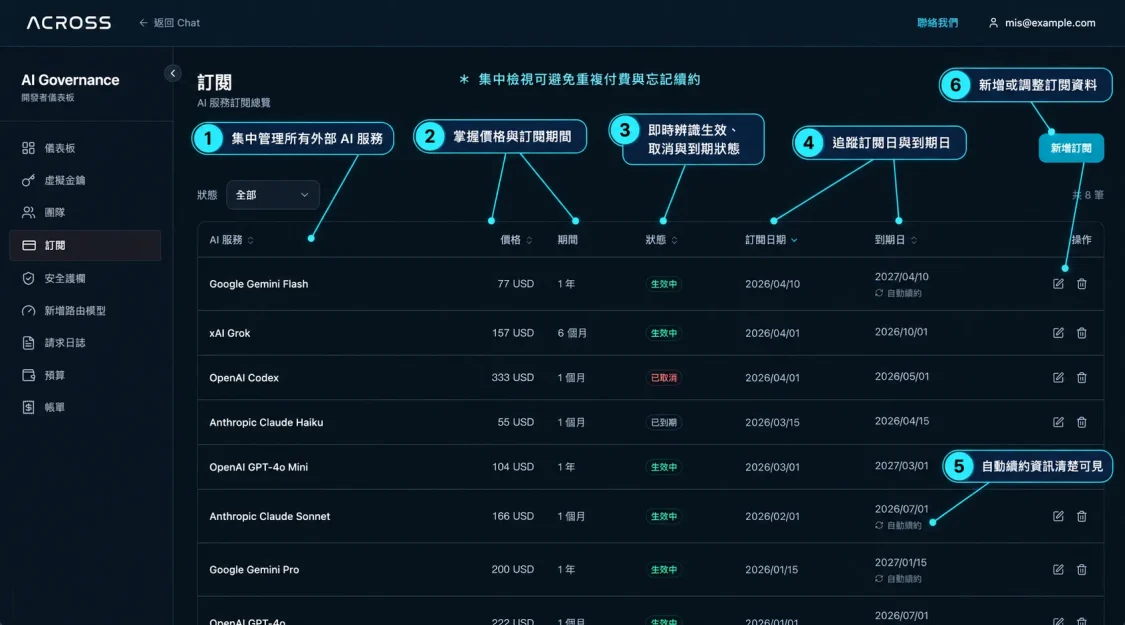Click the 自動續約 label under 2027/04/10
This screenshot has width=1125, height=625.
[898, 293]
